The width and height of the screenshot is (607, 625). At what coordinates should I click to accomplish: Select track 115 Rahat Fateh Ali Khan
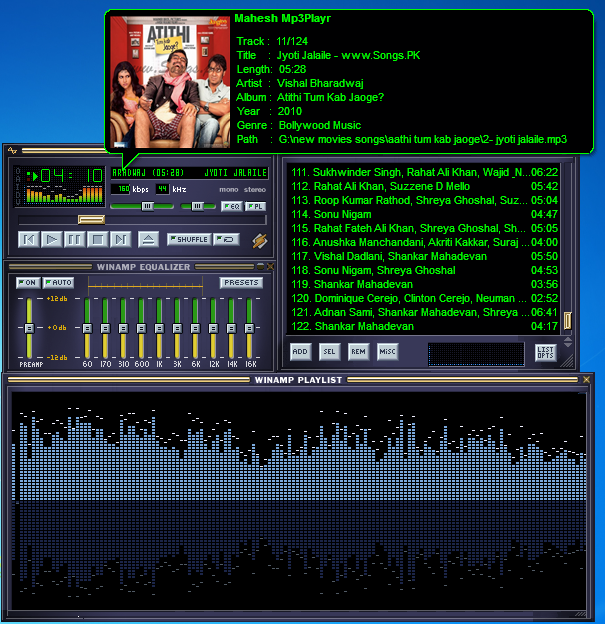tap(424, 228)
